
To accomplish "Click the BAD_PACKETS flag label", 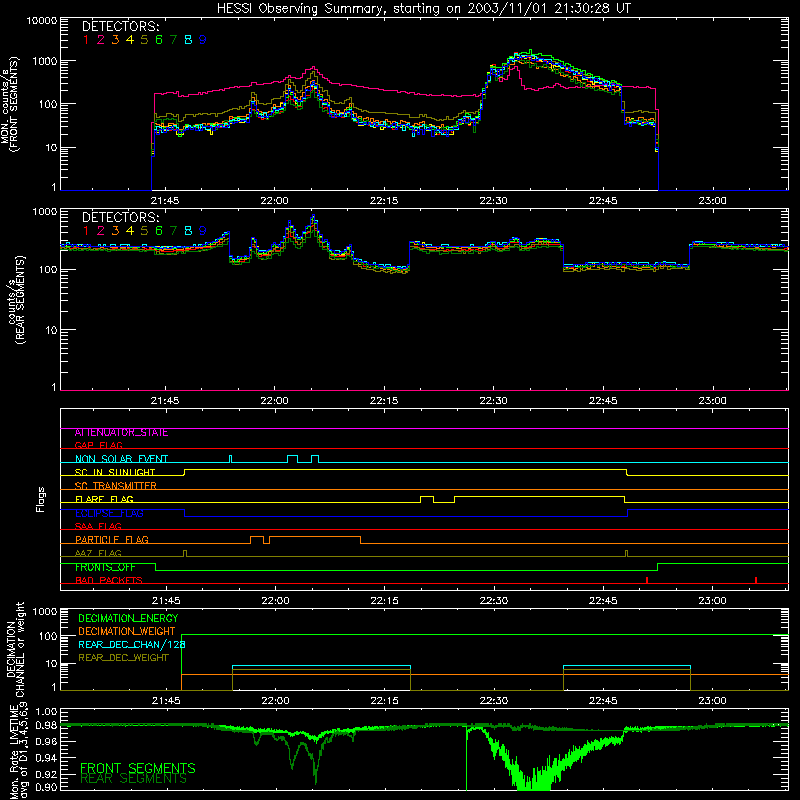I will click(109, 580).
